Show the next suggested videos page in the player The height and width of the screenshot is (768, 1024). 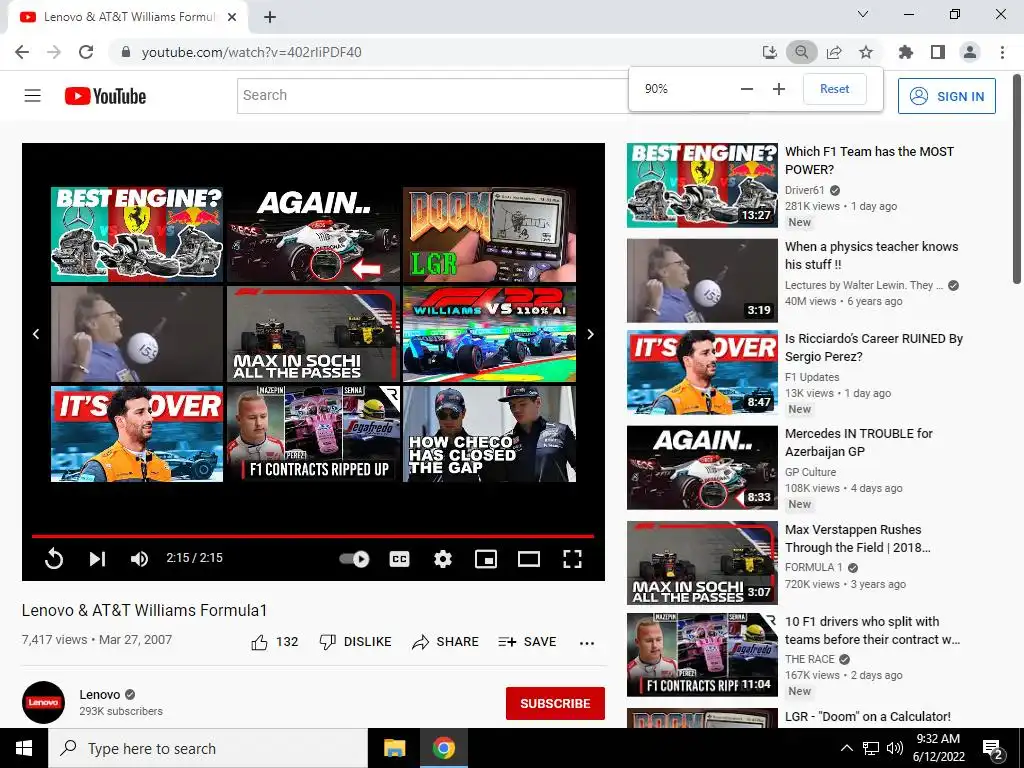(x=590, y=334)
